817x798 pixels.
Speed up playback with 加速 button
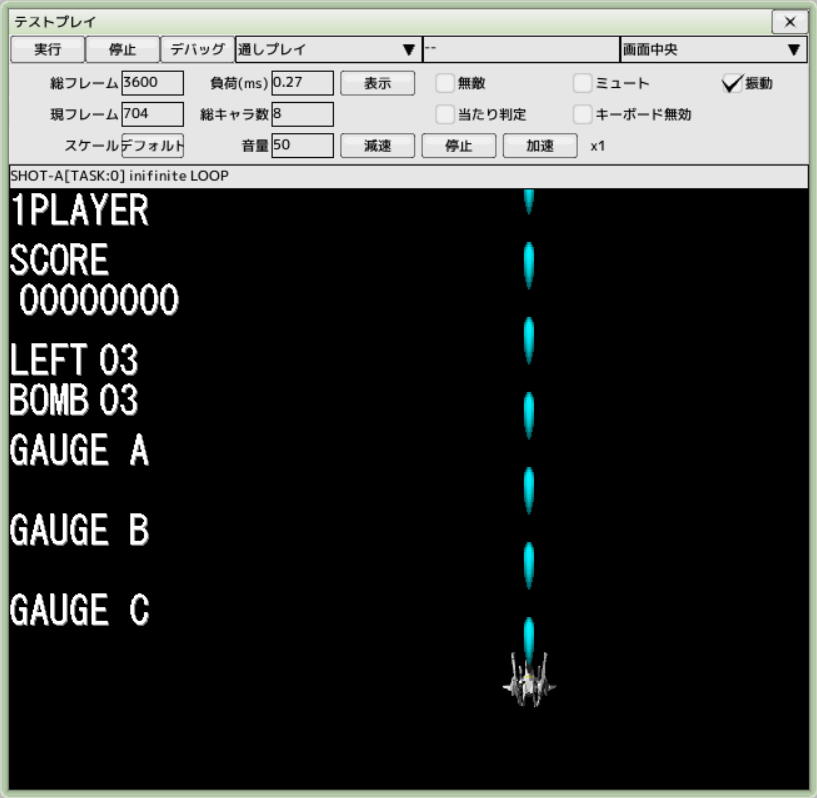coord(540,146)
